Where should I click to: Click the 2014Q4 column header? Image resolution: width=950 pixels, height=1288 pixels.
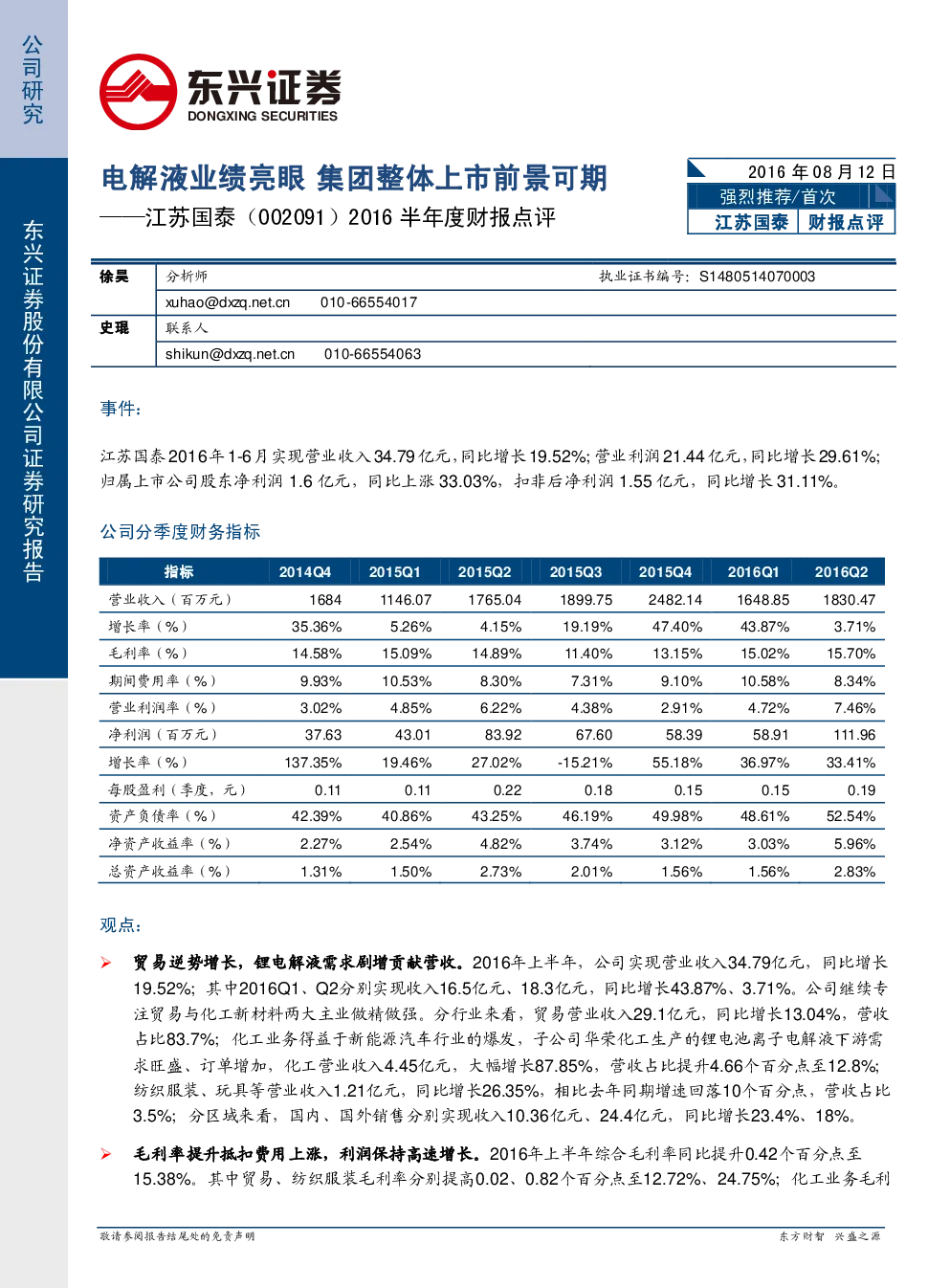pos(304,572)
